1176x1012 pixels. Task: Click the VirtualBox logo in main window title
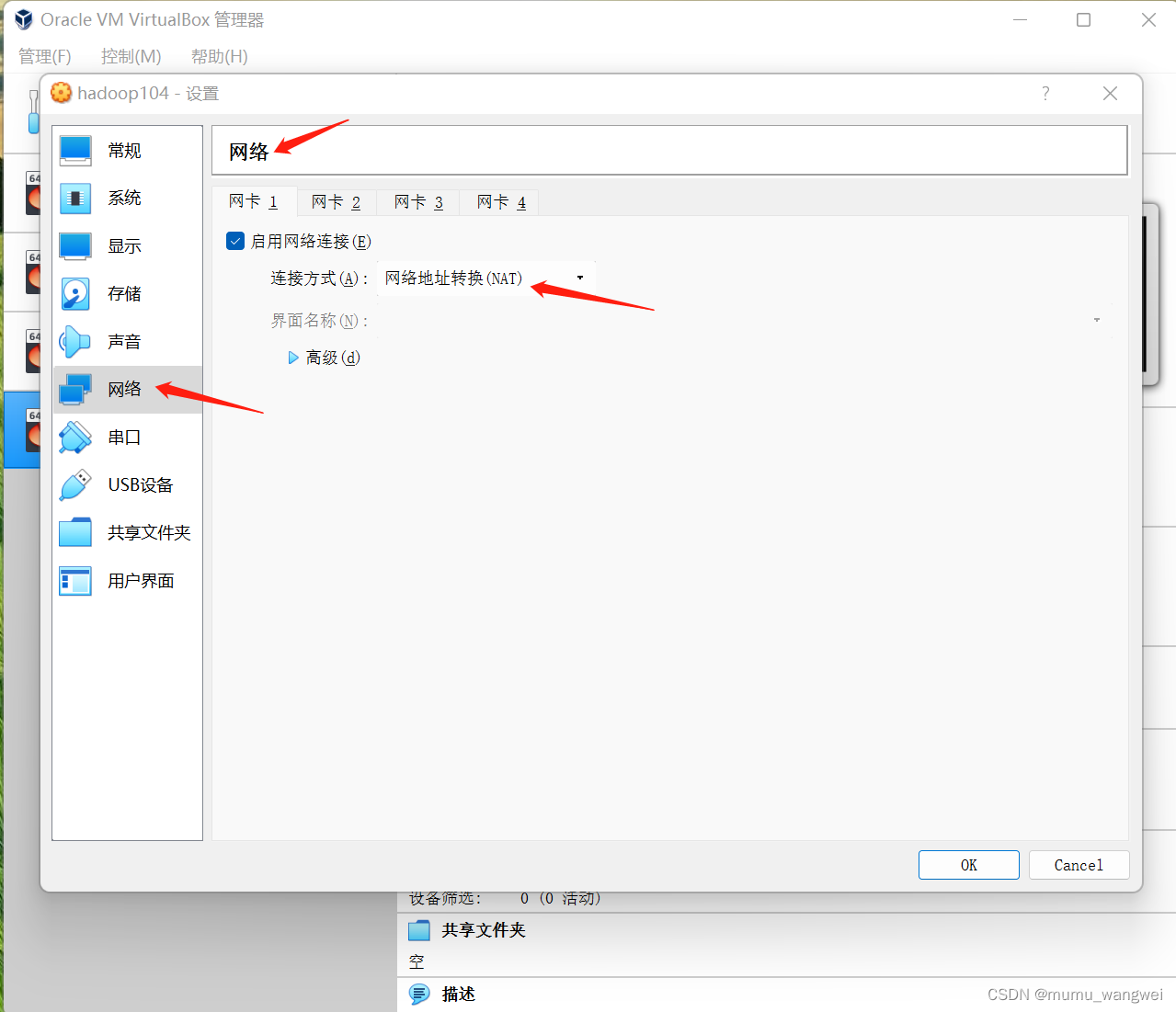[x=24, y=19]
